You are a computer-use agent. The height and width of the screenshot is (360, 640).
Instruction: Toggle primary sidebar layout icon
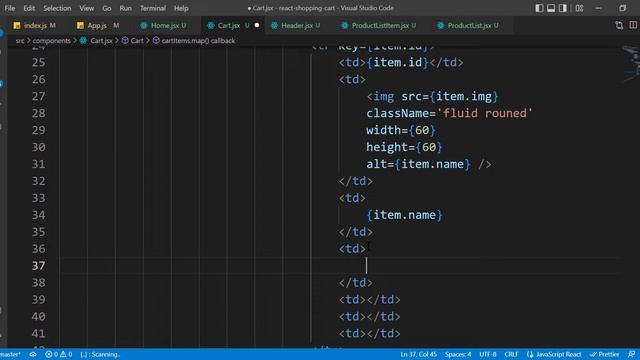pos(539,8)
